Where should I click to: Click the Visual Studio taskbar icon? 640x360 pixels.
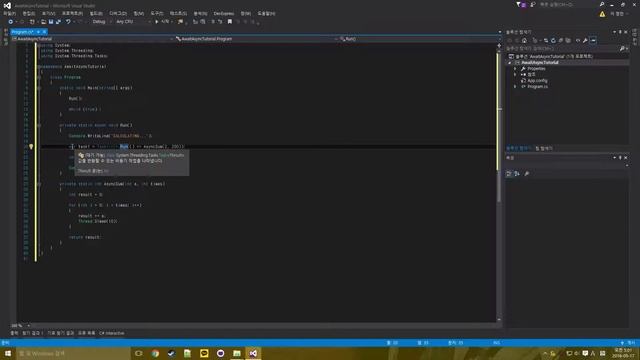[x=253, y=353]
